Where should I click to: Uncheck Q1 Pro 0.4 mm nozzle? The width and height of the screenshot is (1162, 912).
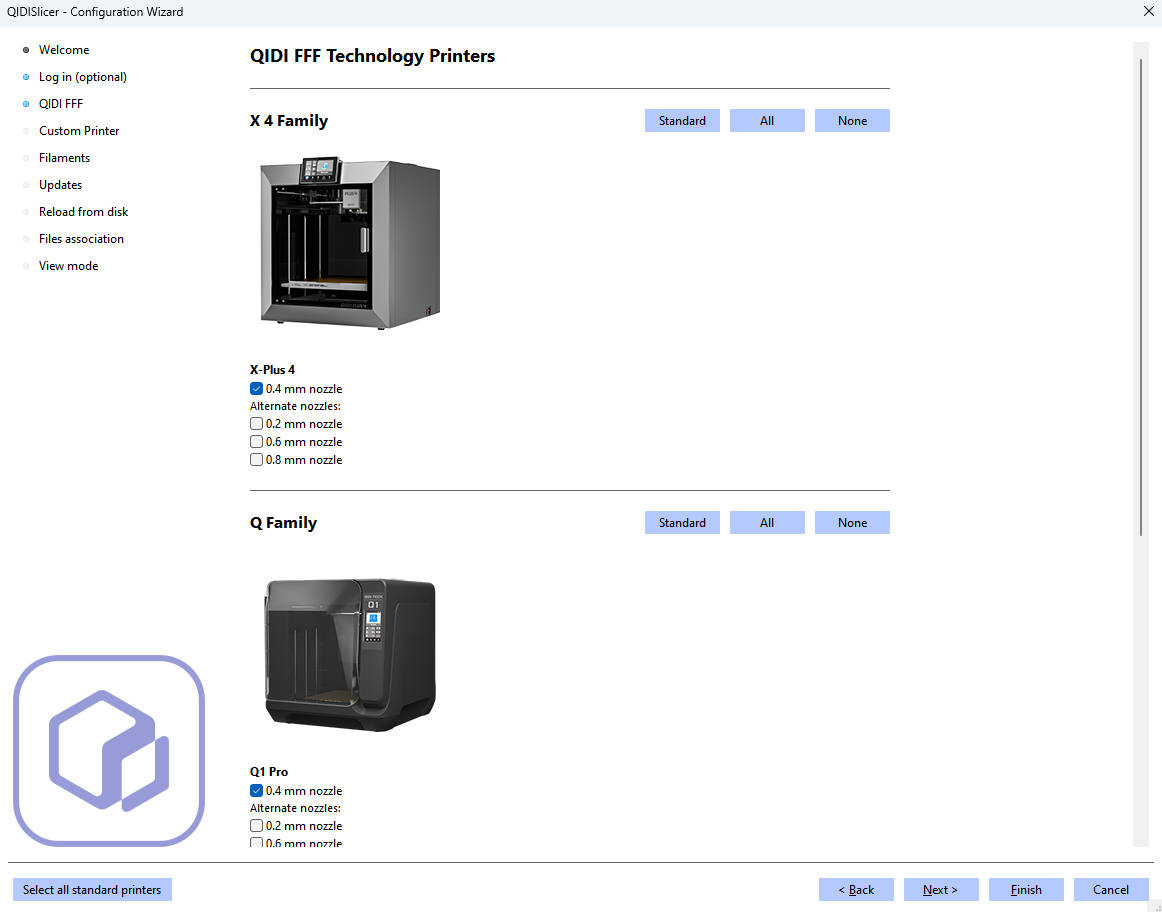click(x=257, y=791)
